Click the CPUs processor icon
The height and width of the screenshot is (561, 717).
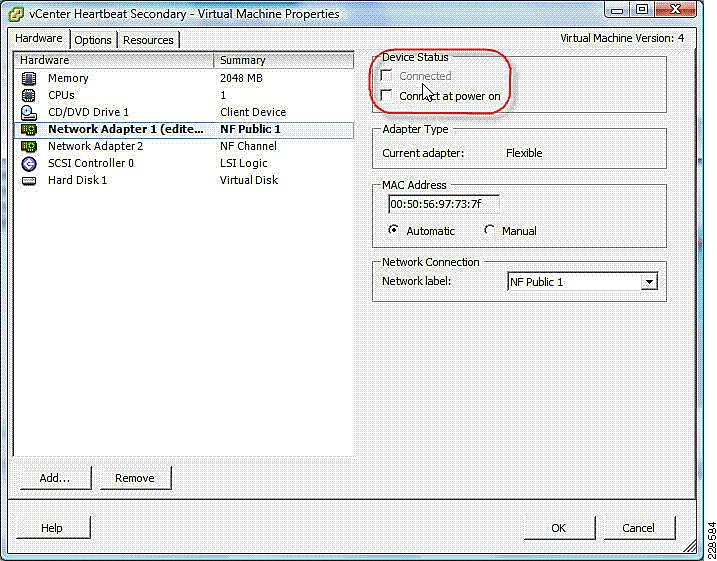tap(28, 96)
